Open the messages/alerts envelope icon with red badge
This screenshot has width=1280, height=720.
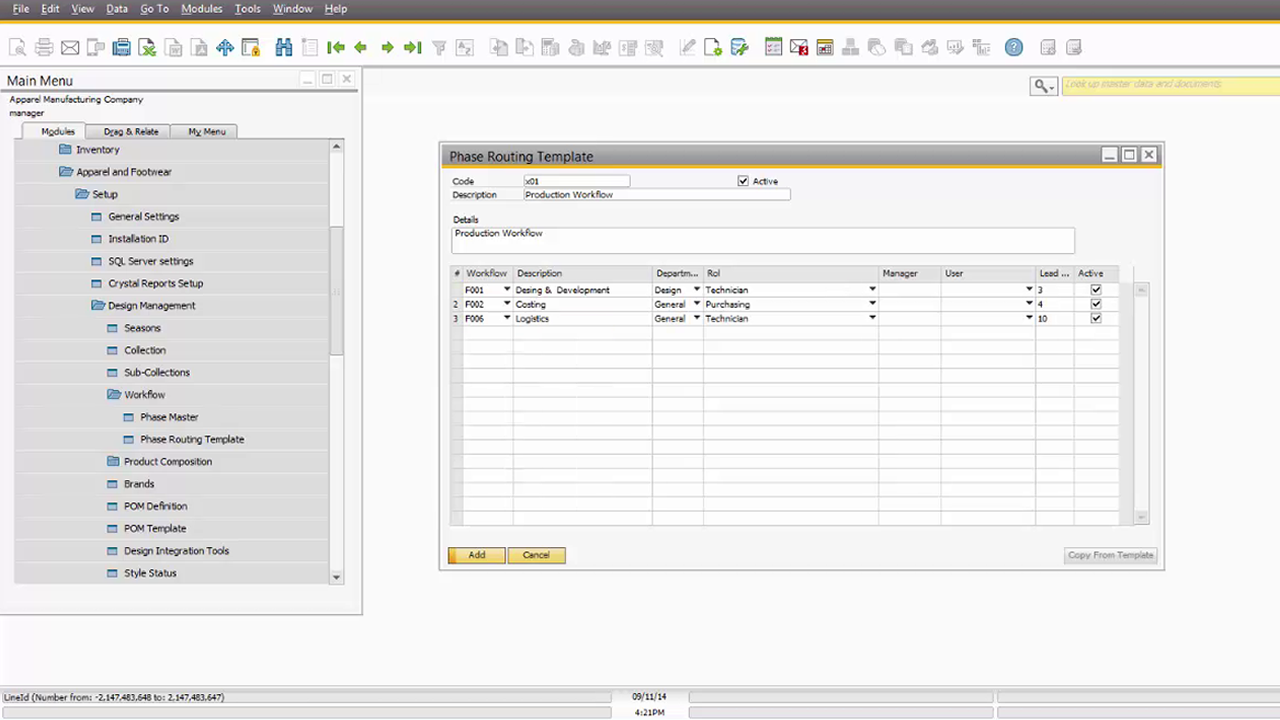tap(799, 47)
